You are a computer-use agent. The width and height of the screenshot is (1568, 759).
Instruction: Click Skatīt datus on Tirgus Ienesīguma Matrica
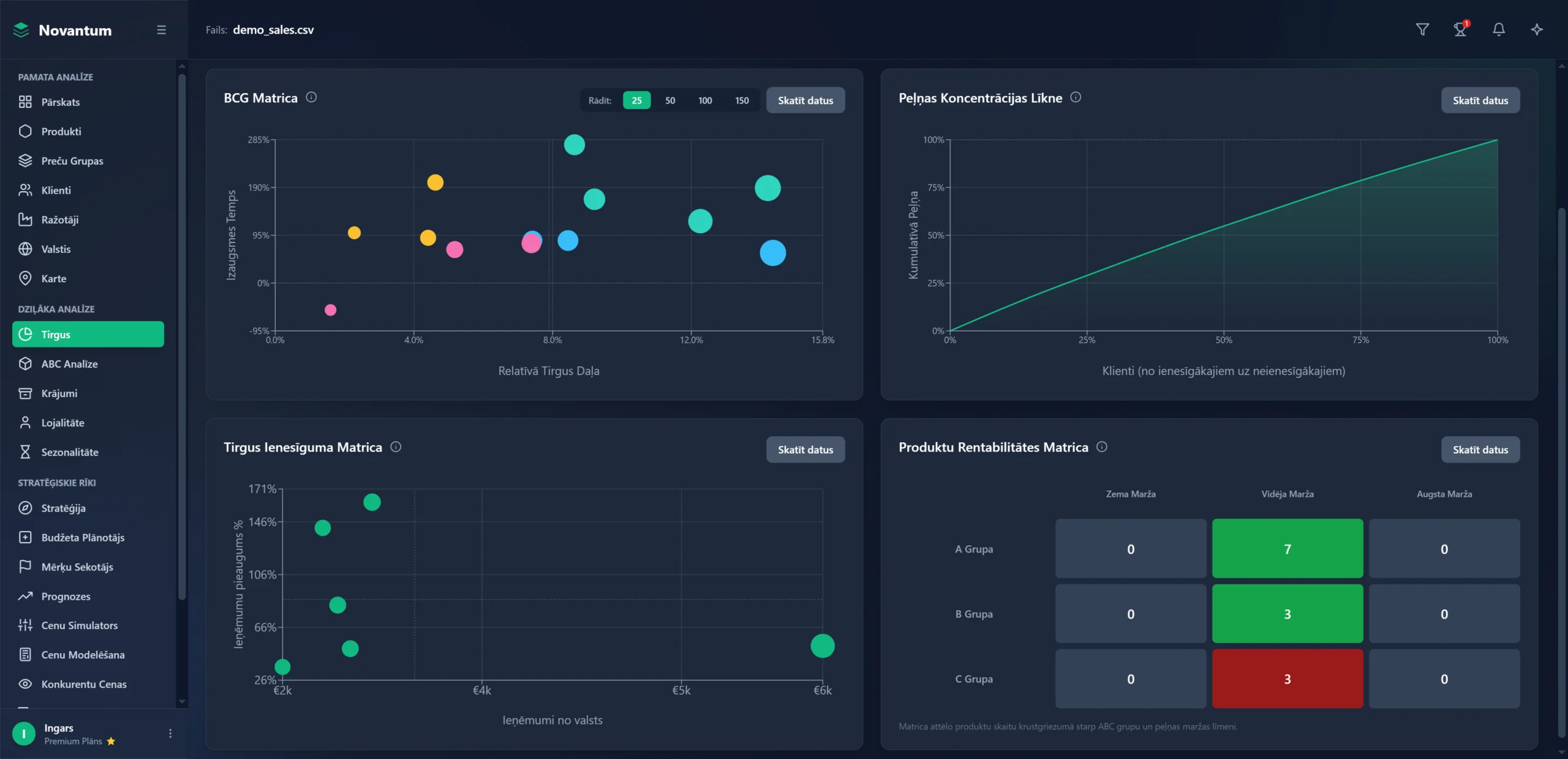(805, 450)
